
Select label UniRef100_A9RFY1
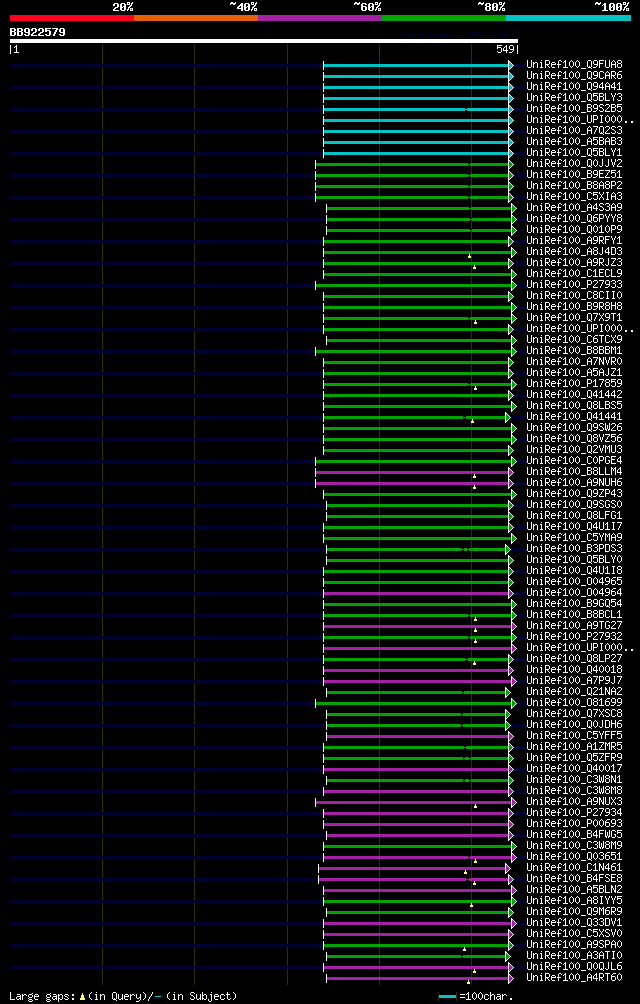[x=574, y=240]
